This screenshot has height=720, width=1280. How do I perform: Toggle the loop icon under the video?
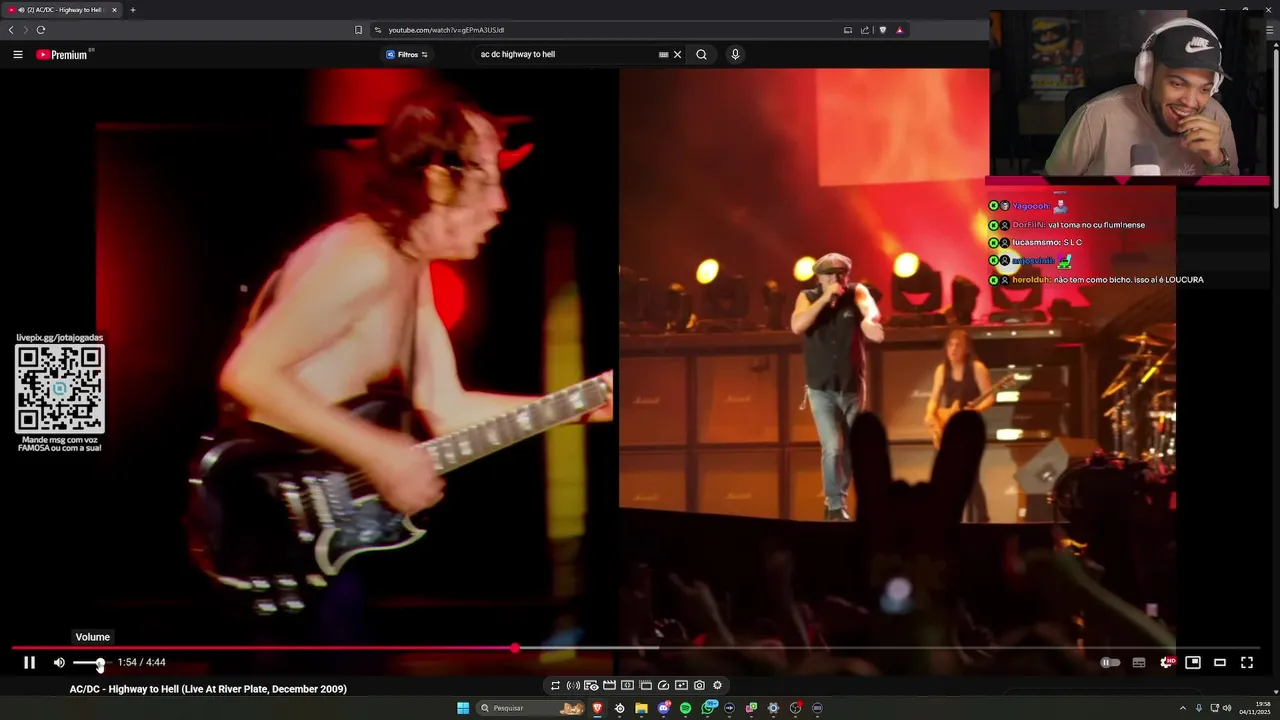555,685
